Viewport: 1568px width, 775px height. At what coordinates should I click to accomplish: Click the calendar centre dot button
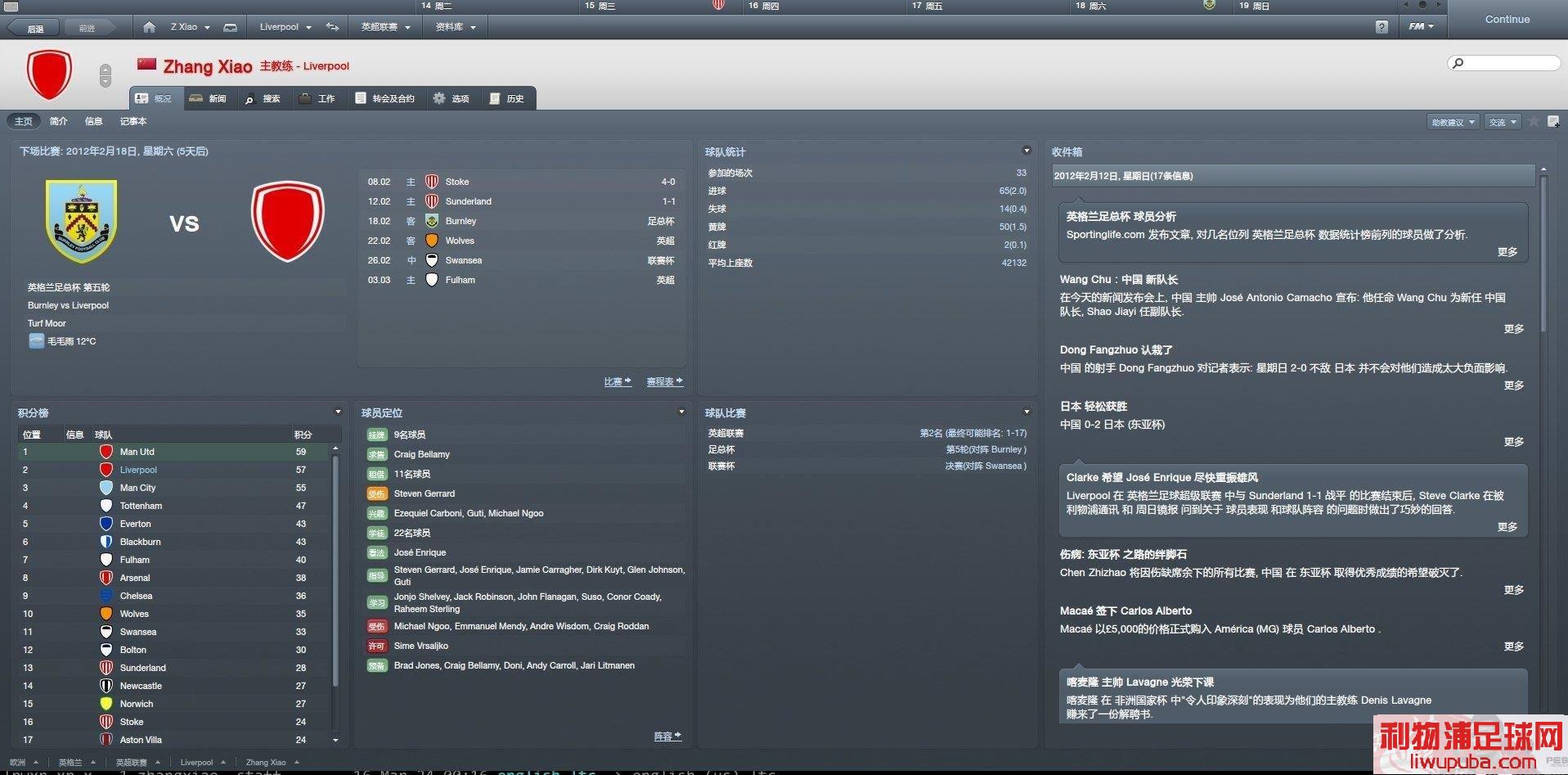tap(1422, 5)
